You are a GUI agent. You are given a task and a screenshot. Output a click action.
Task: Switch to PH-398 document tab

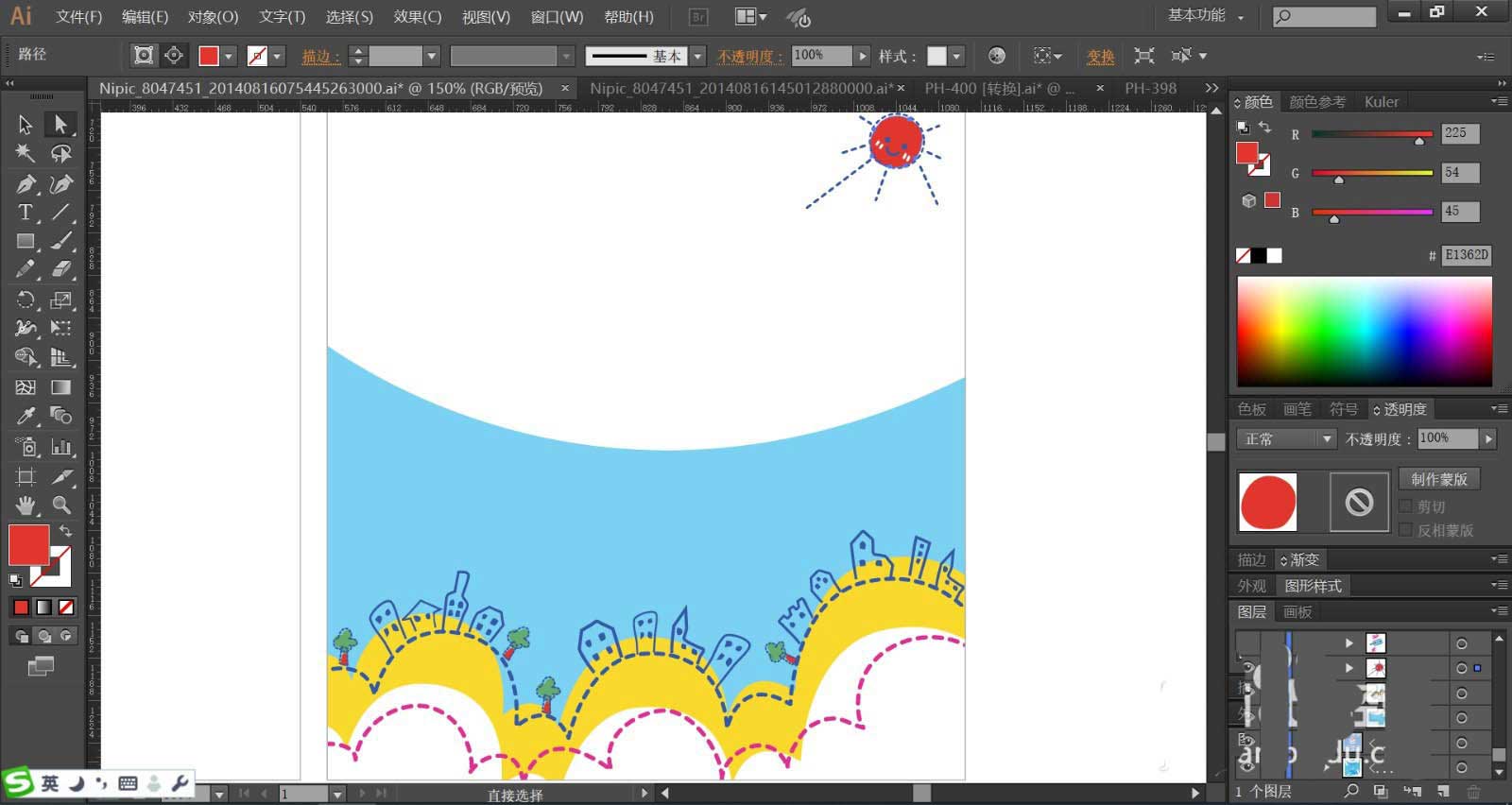point(1150,88)
